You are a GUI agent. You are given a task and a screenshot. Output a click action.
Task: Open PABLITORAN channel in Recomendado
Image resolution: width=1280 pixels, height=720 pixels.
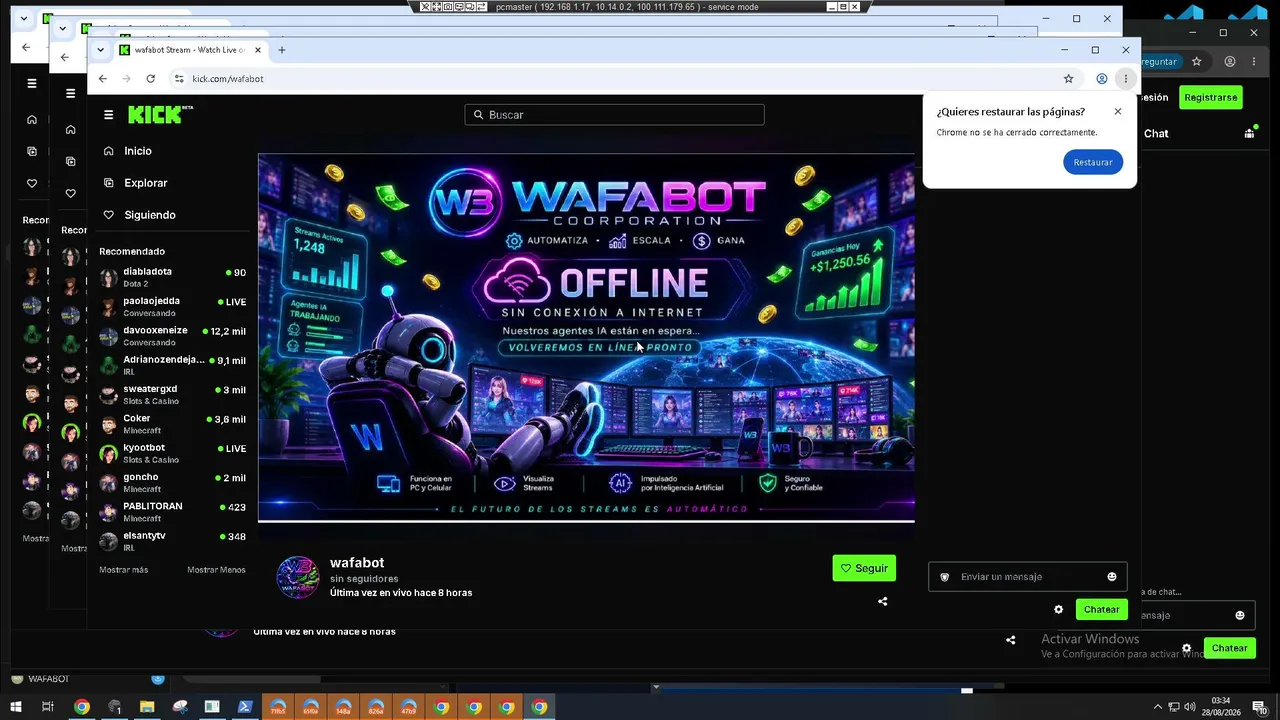pos(172,512)
